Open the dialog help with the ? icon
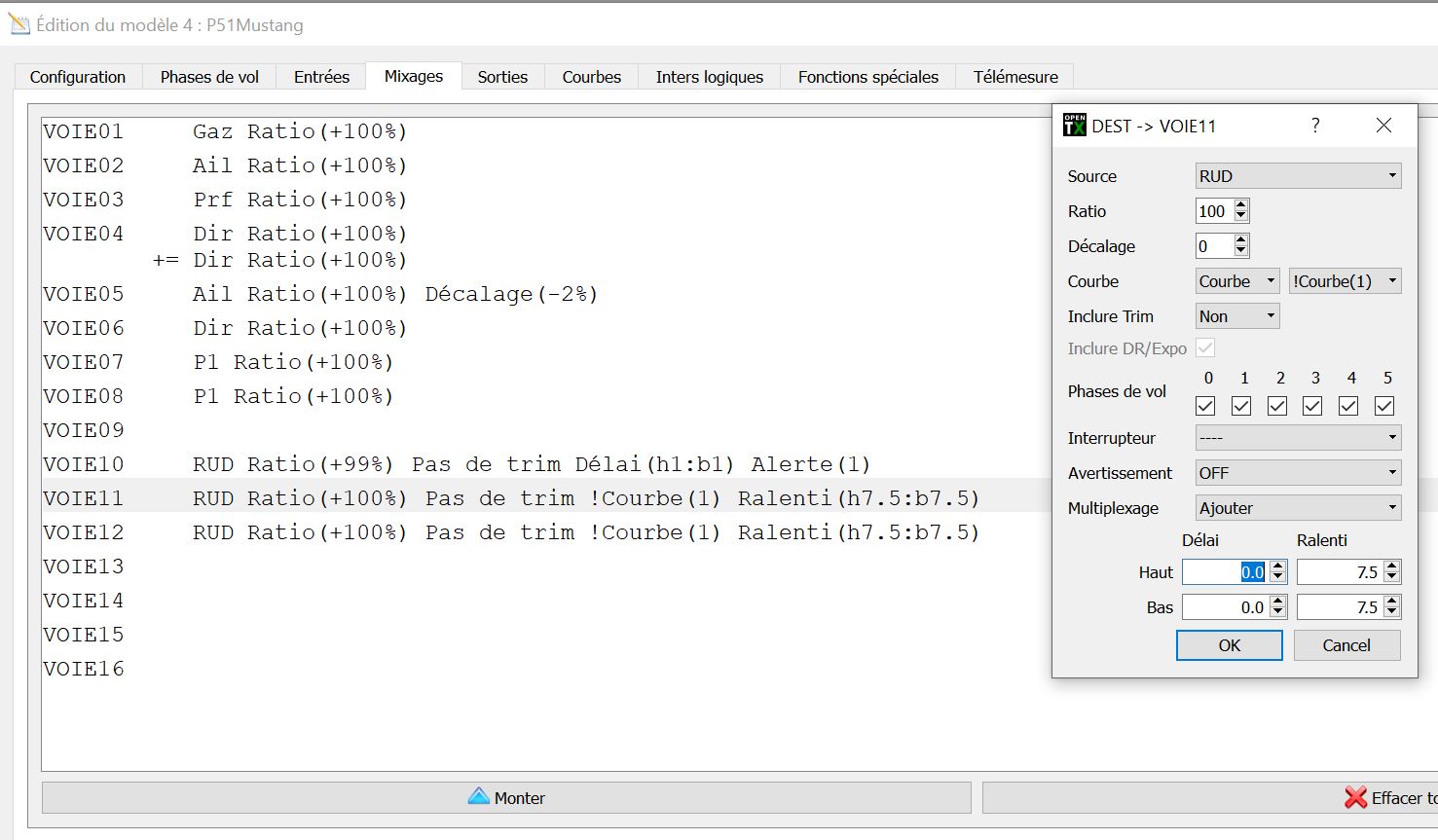The height and width of the screenshot is (840, 1438). [1314, 125]
